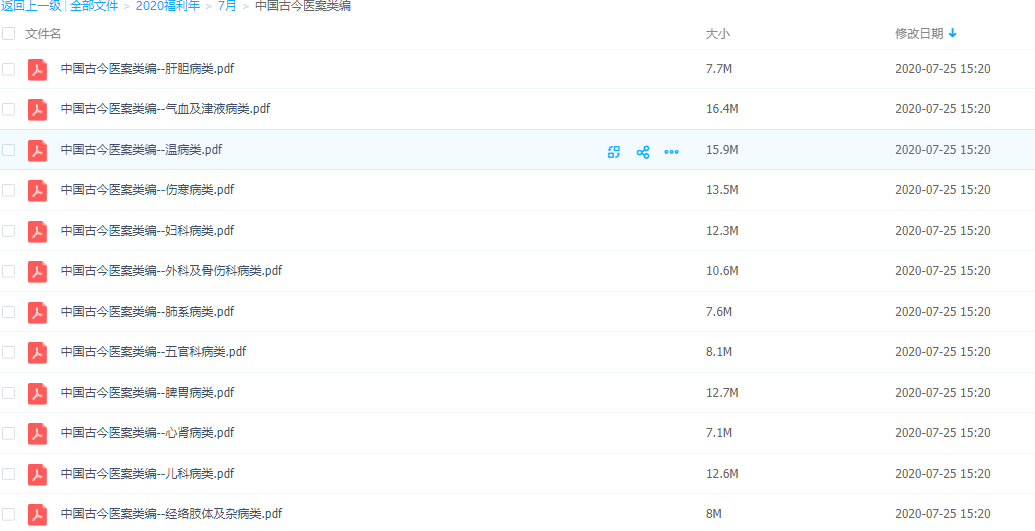
Task: Open file 中国古今医案类编--妇科病类.pdf
Action: 147,231
